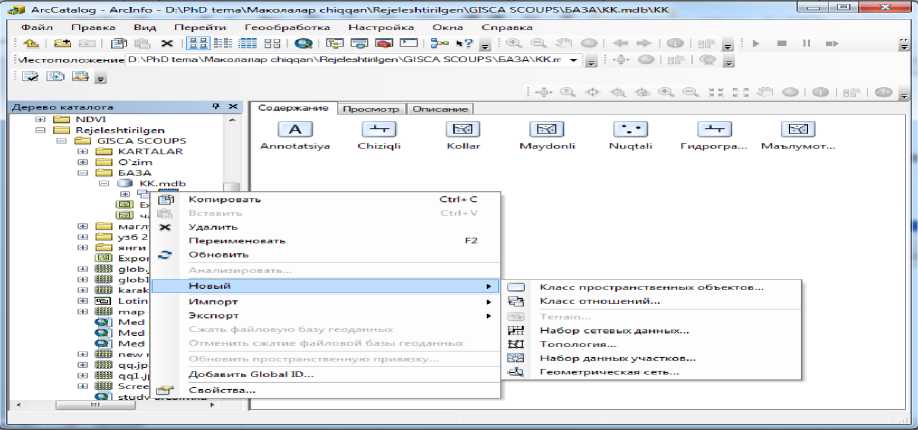Click the pin icon on catalog tree panel

[216, 107]
